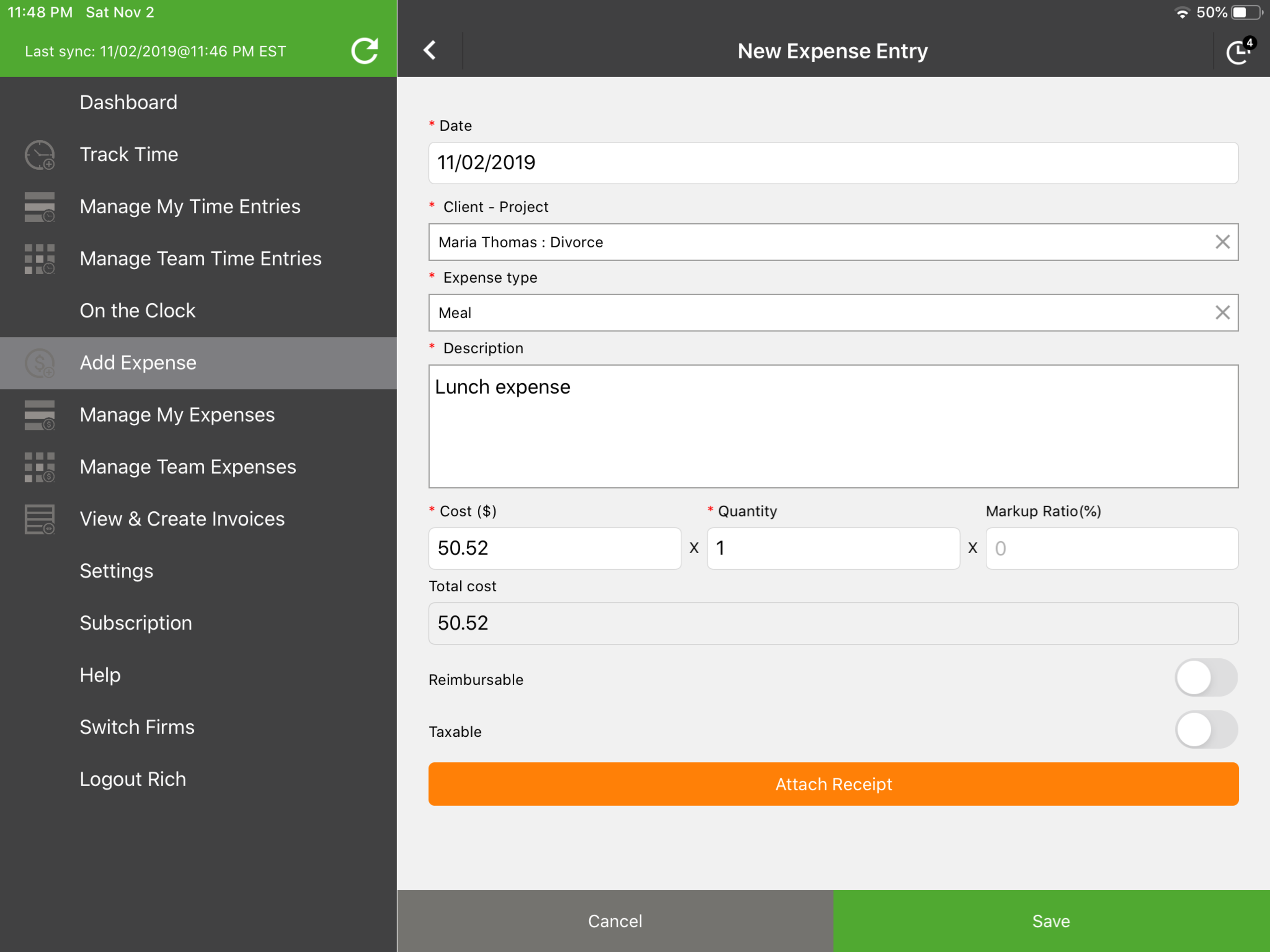Viewport: 1270px width, 952px height.
Task: Click the Manage Team Expenses grid icon
Action: (x=40, y=467)
